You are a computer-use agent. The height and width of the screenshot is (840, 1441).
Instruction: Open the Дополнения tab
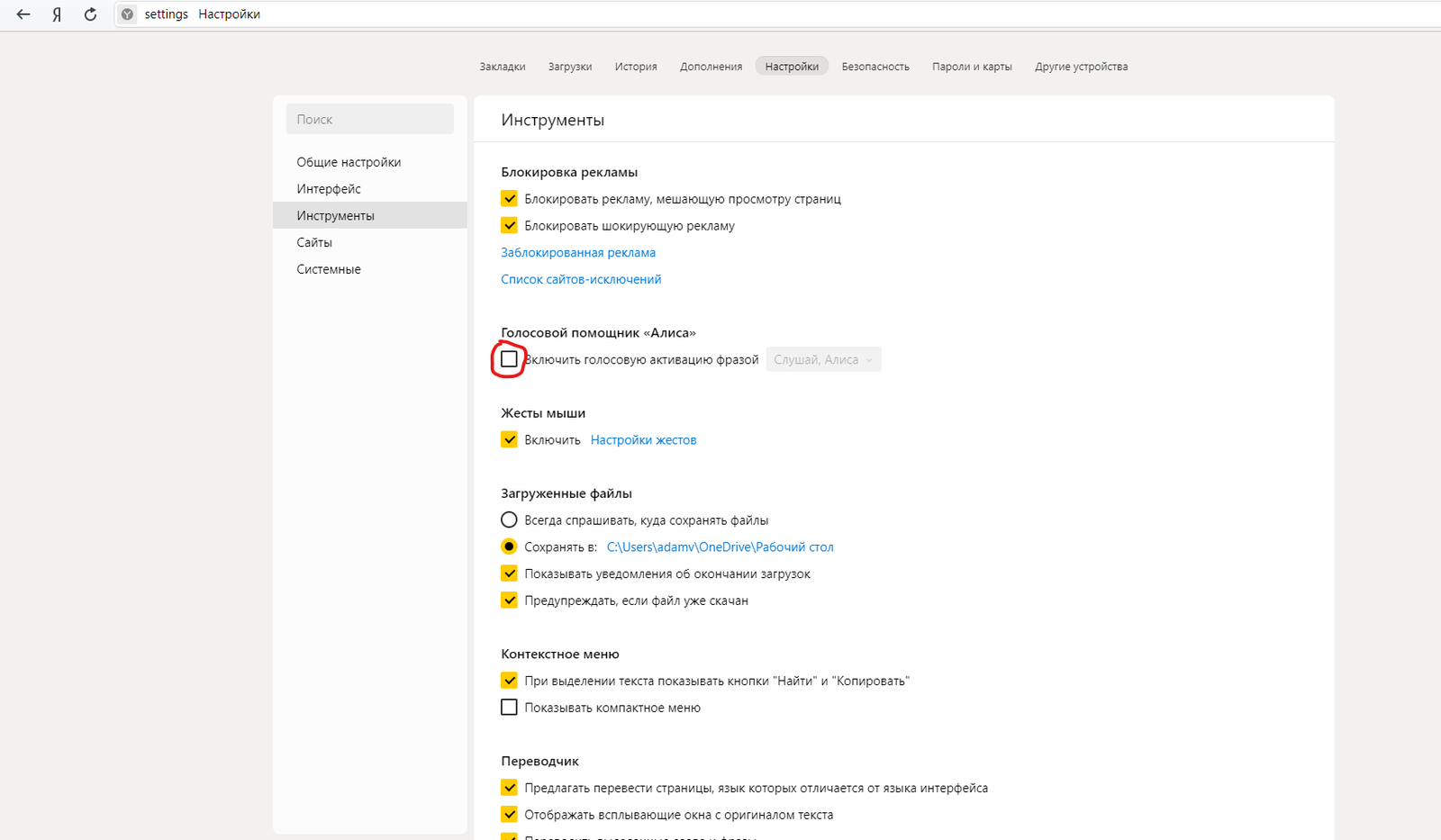[711, 67]
